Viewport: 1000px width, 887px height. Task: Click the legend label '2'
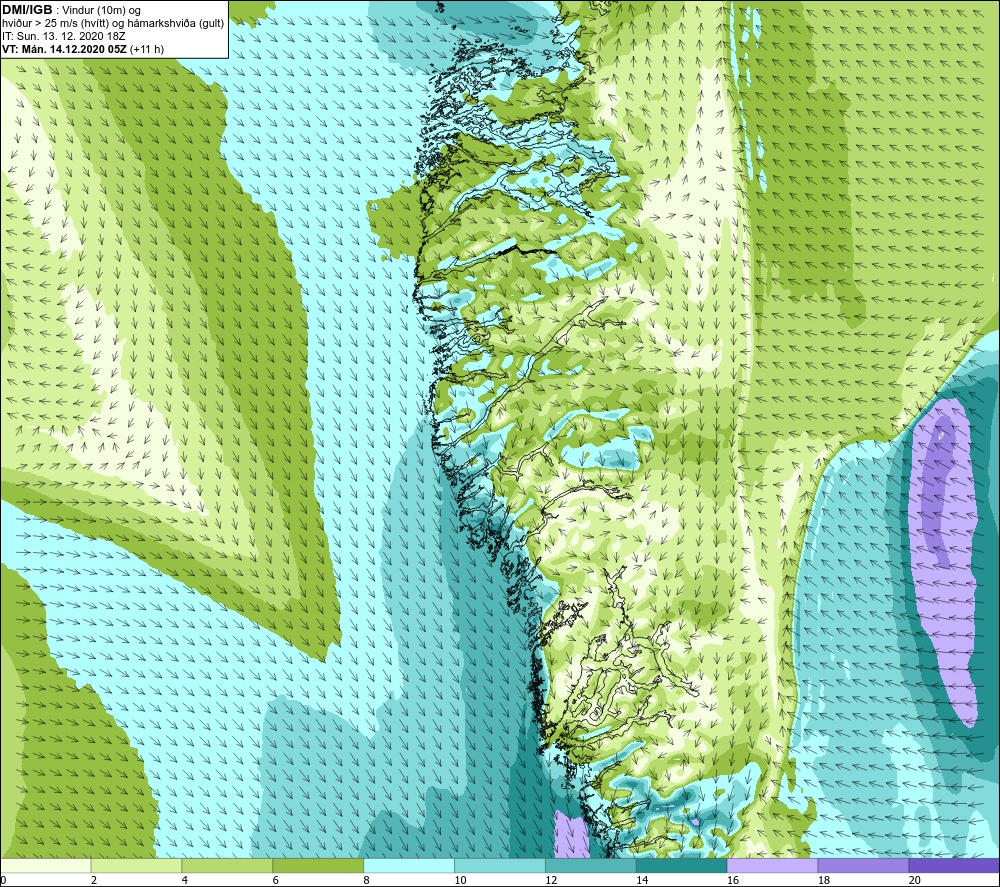click(x=94, y=881)
